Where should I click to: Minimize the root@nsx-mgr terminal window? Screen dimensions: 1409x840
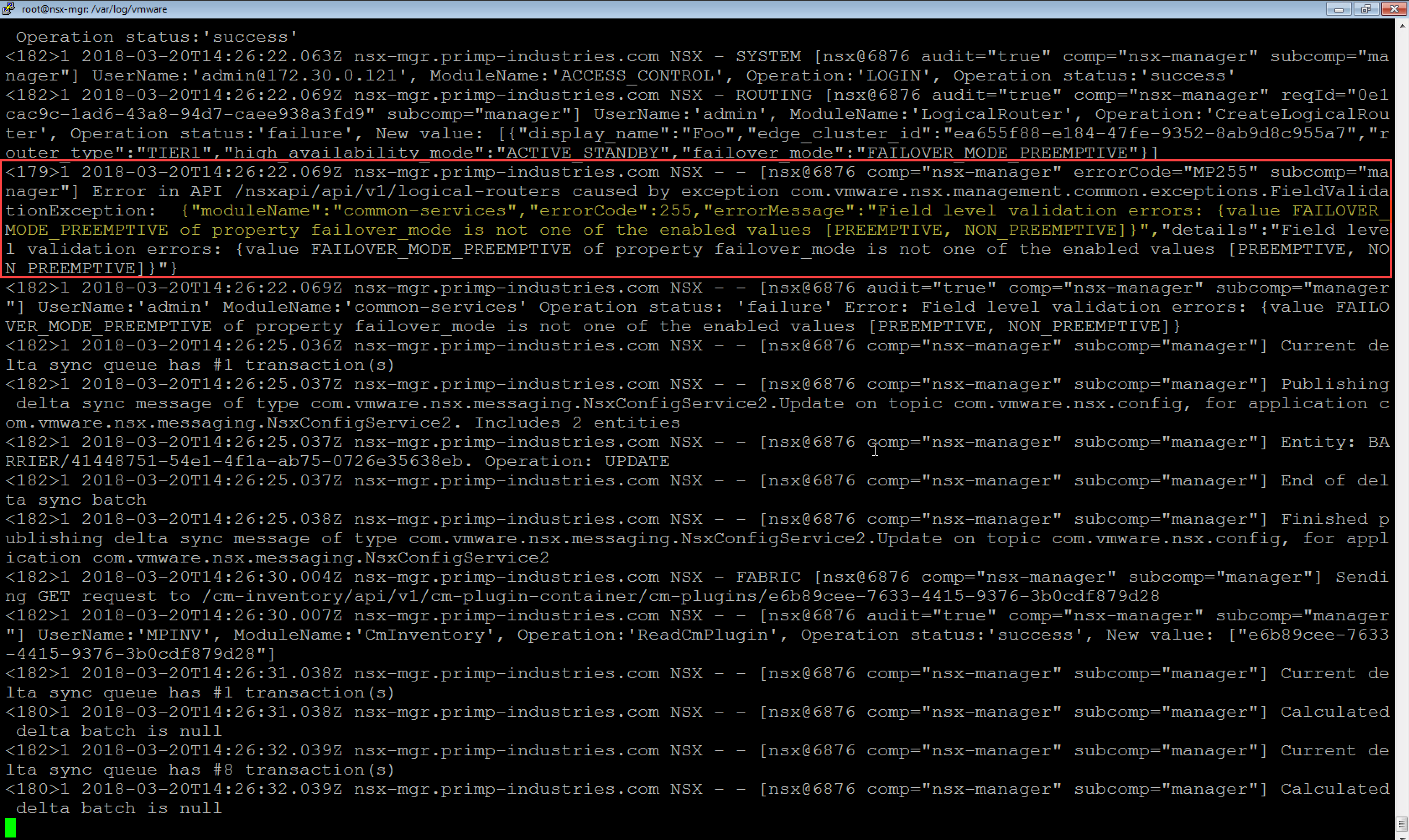(1339, 8)
